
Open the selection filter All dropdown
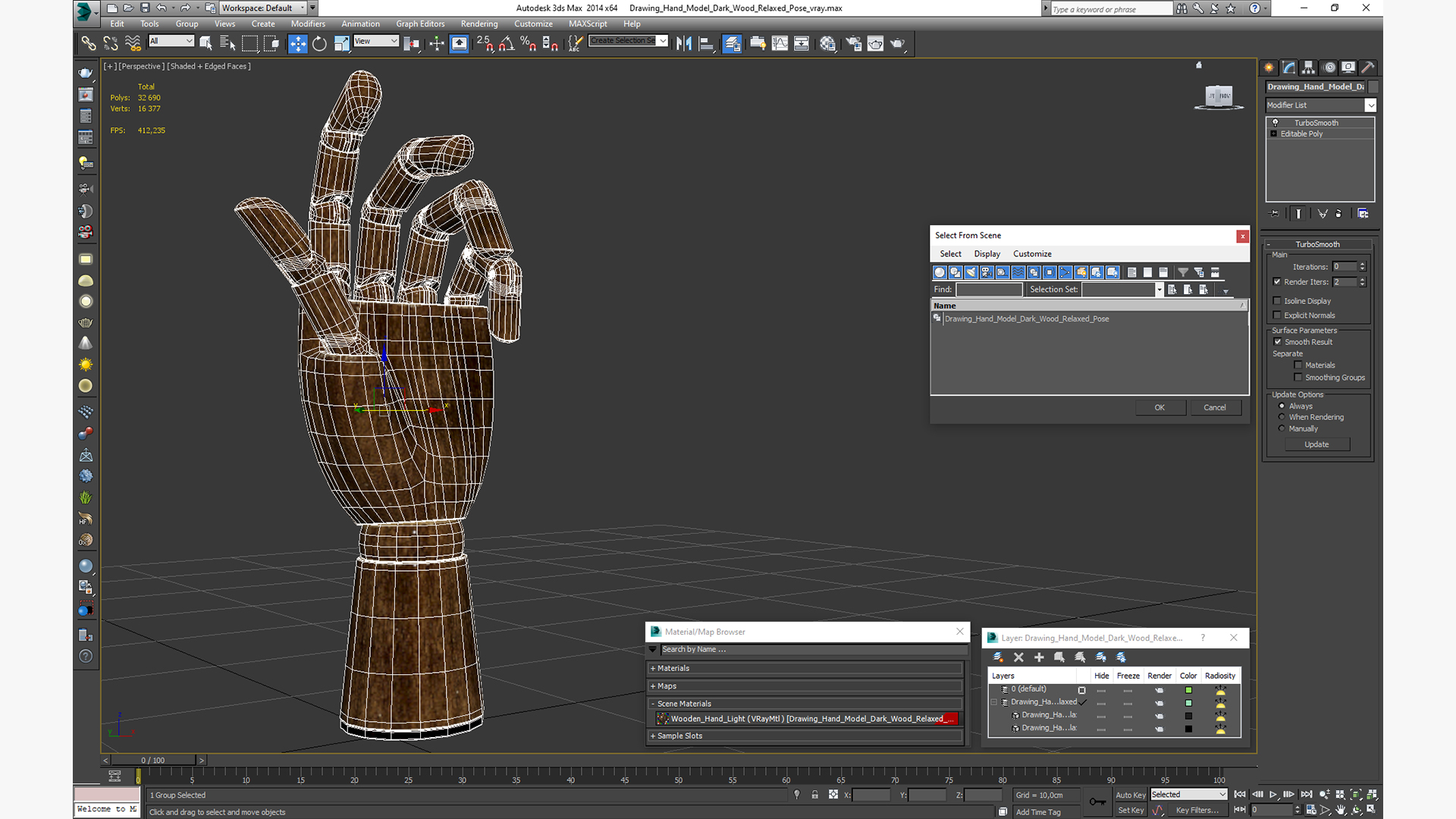pyautogui.click(x=171, y=41)
